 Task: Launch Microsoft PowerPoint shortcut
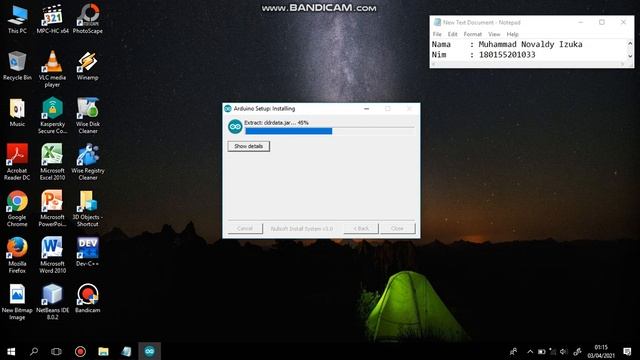click(x=52, y=209)
